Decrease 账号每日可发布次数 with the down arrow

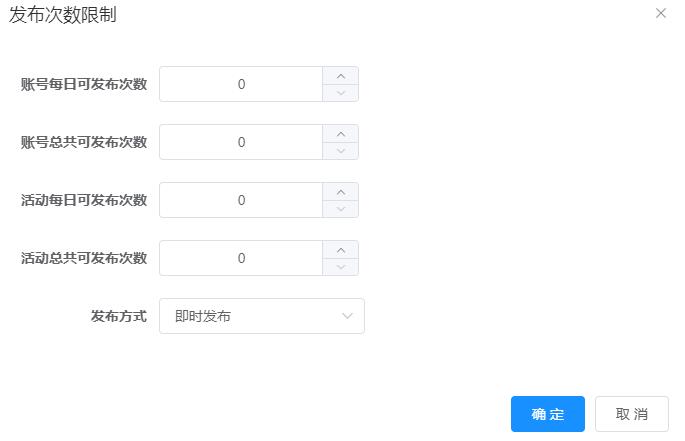341,93
